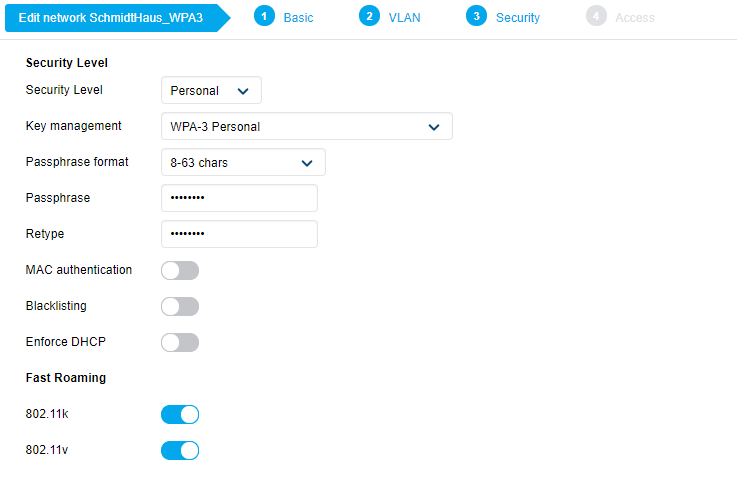Screen dimensions: 737x491
Task: Focus the Retype passphrase field
Action: click(x=239, y=234)
